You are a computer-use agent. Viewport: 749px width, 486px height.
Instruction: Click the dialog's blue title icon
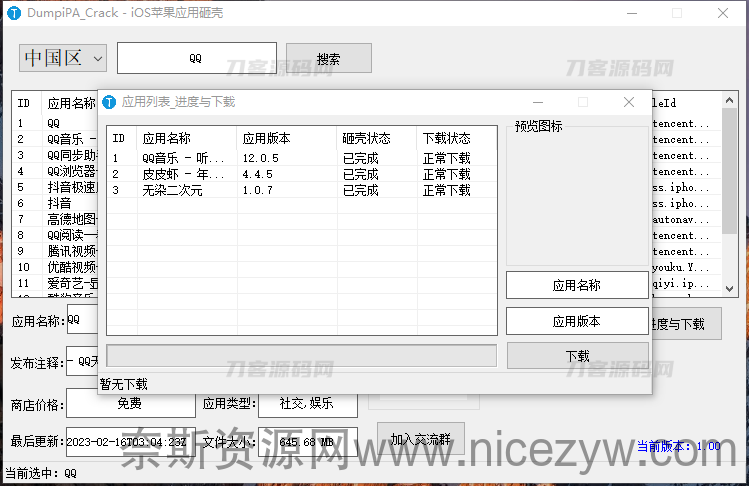coord(110,102)
